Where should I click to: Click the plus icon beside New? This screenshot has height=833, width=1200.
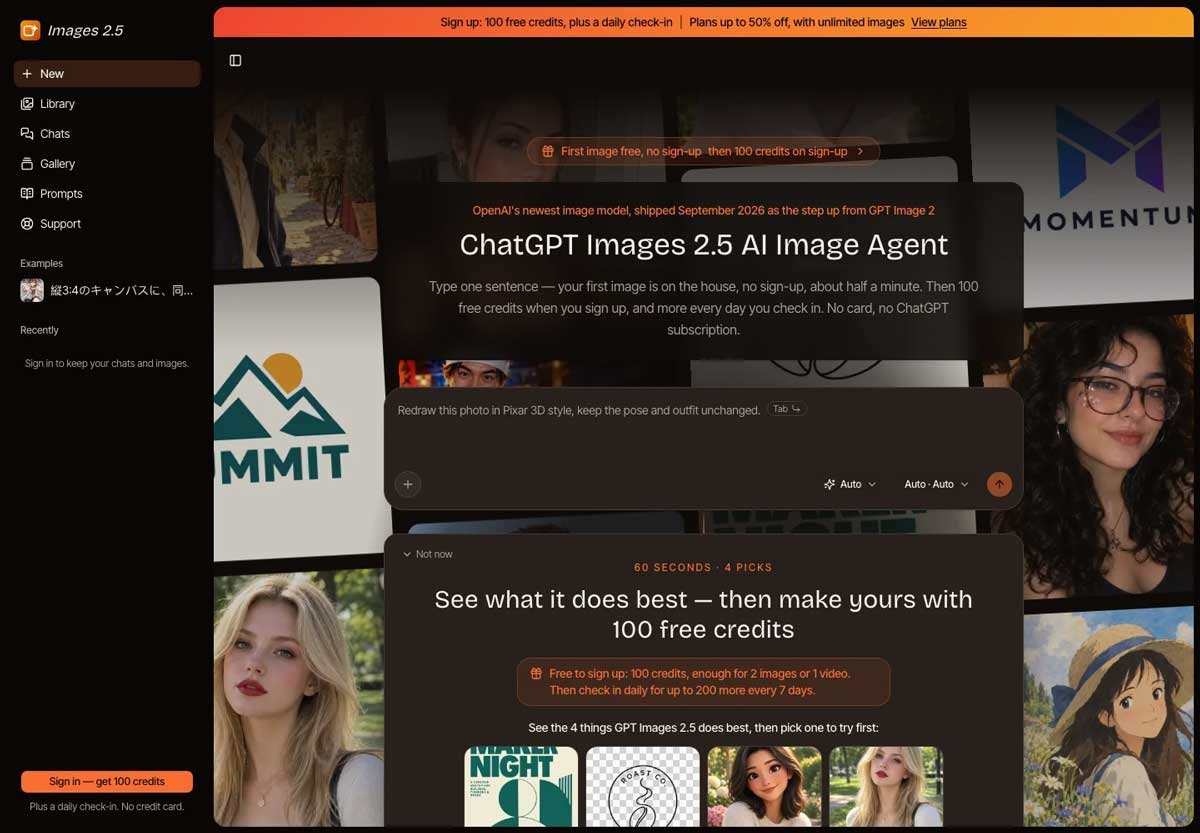tap(27, 74)
